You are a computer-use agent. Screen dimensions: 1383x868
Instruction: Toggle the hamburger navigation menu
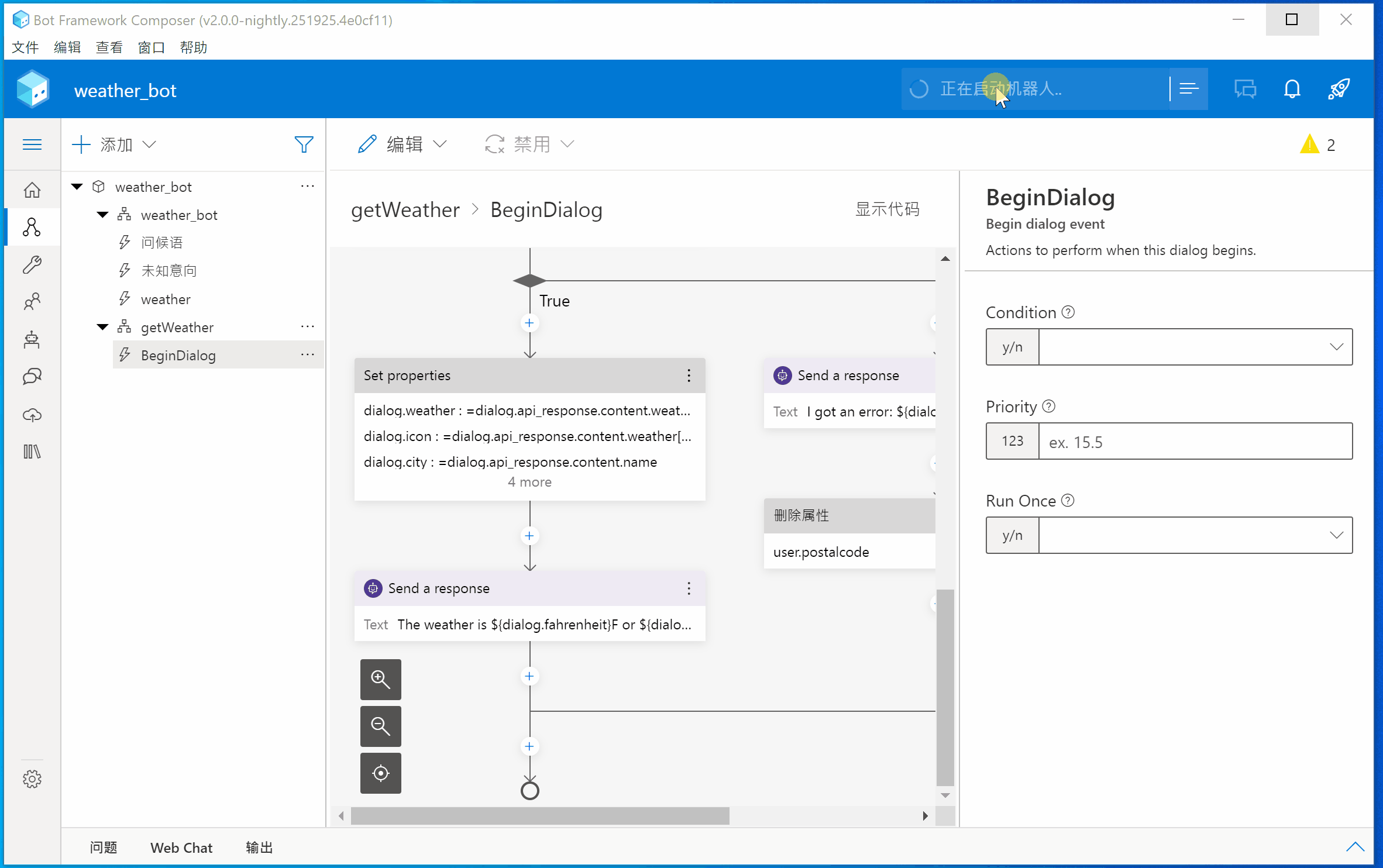coord(32,144)
